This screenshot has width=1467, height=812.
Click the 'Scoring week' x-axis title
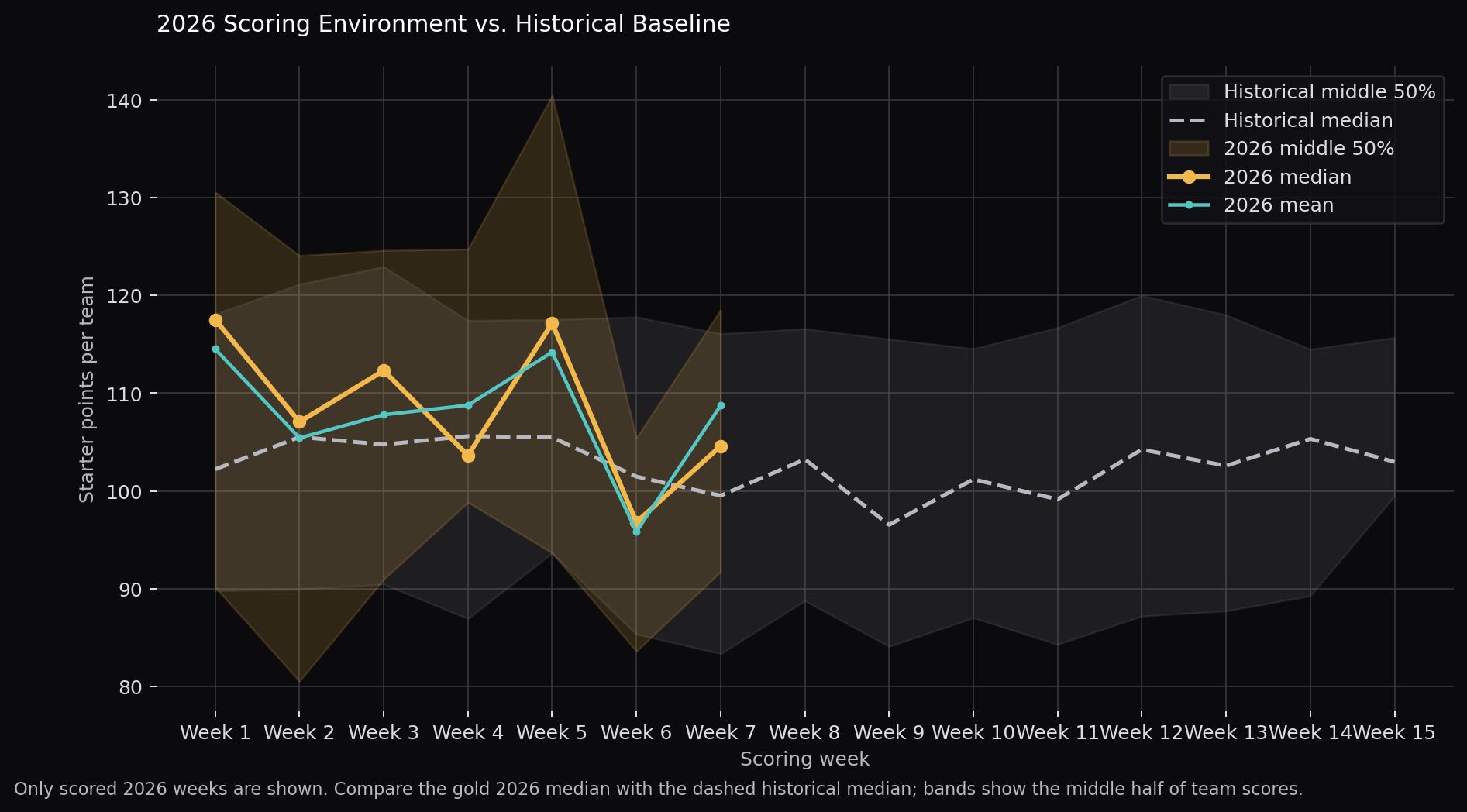pos(804,759)
